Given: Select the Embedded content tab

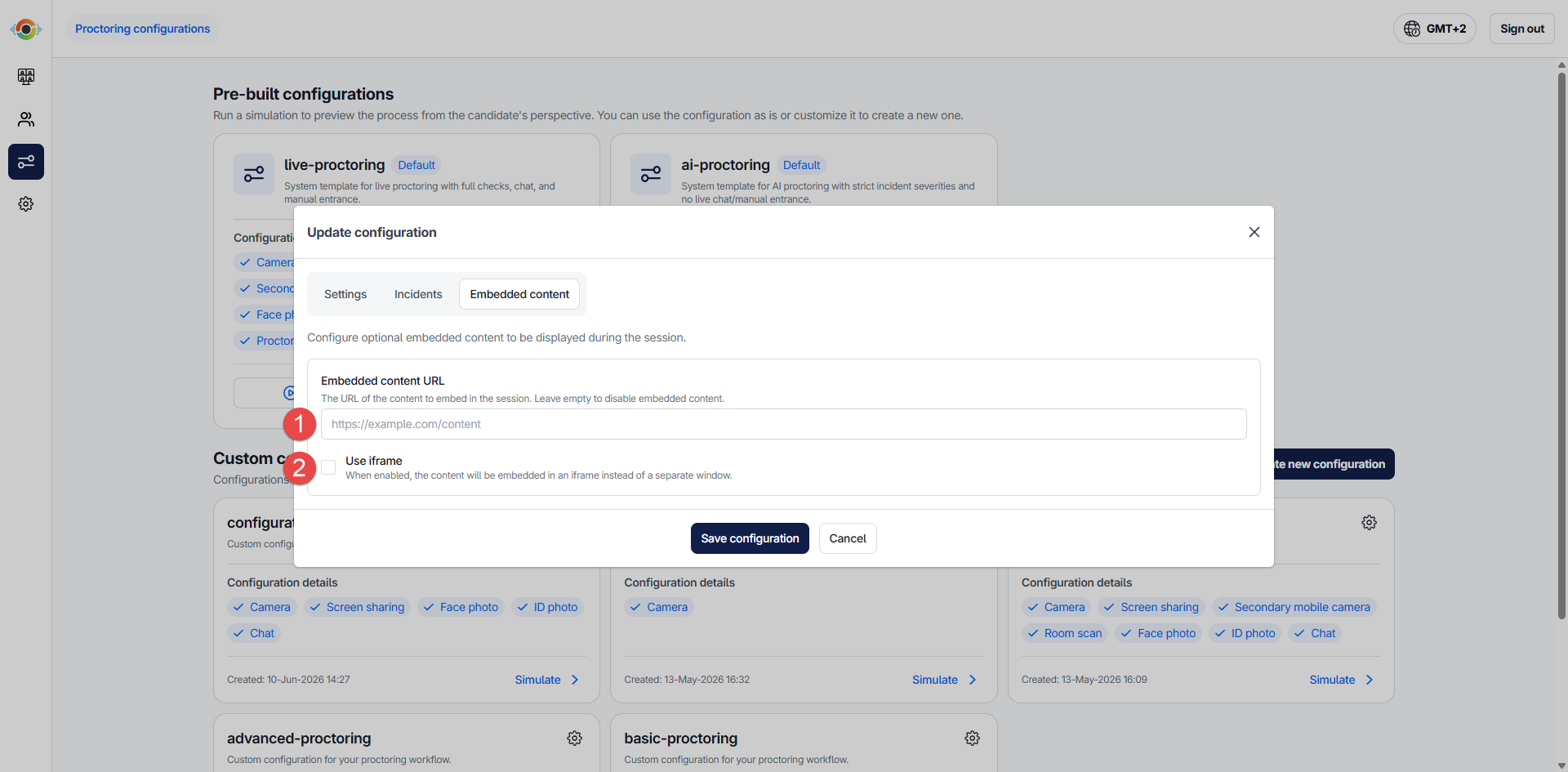Looking at the screenshot, I should tap(519, 294).
